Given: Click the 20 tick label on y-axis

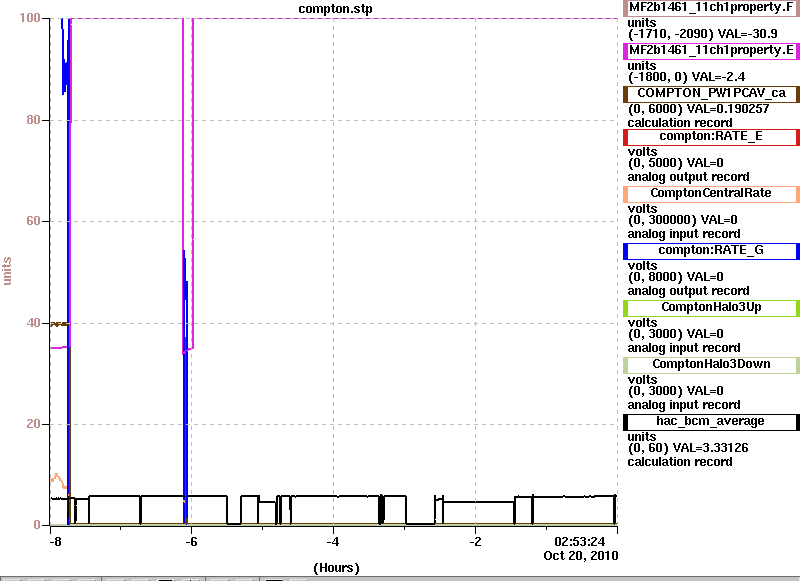Looking at the screenshot, I should tap(33, 424).
